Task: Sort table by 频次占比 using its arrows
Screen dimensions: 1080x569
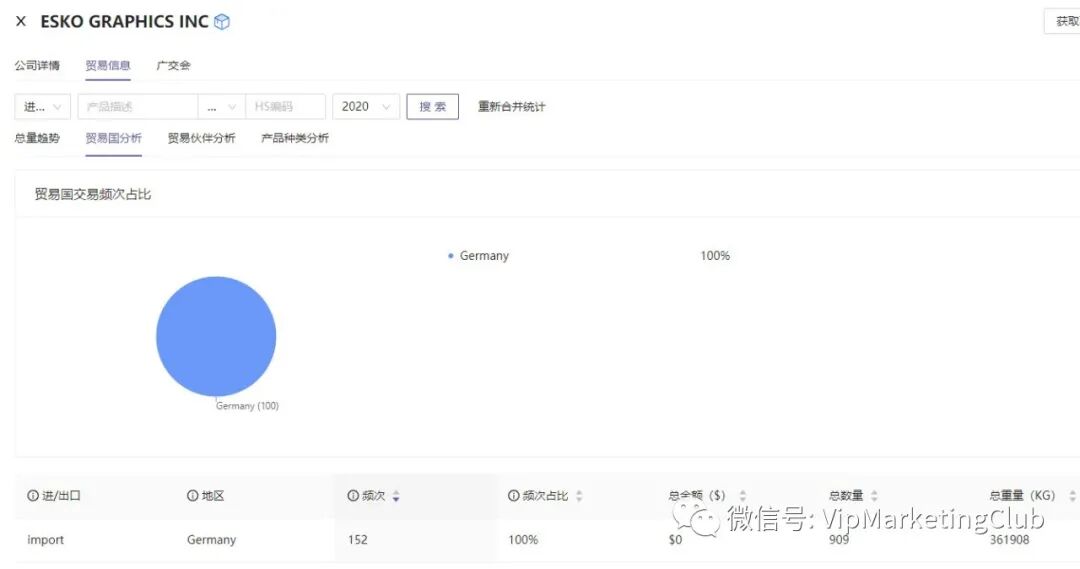Action: pos(579,496)
